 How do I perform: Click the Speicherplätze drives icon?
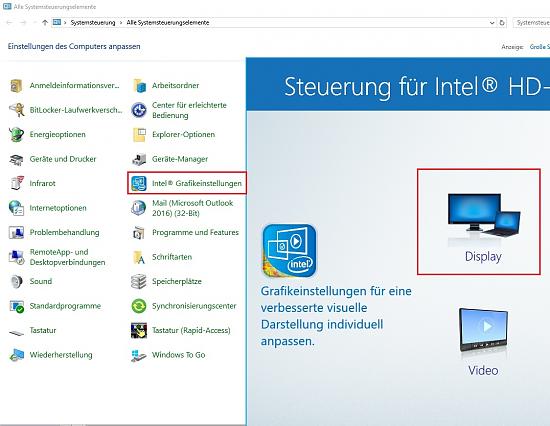click(139, 281)
